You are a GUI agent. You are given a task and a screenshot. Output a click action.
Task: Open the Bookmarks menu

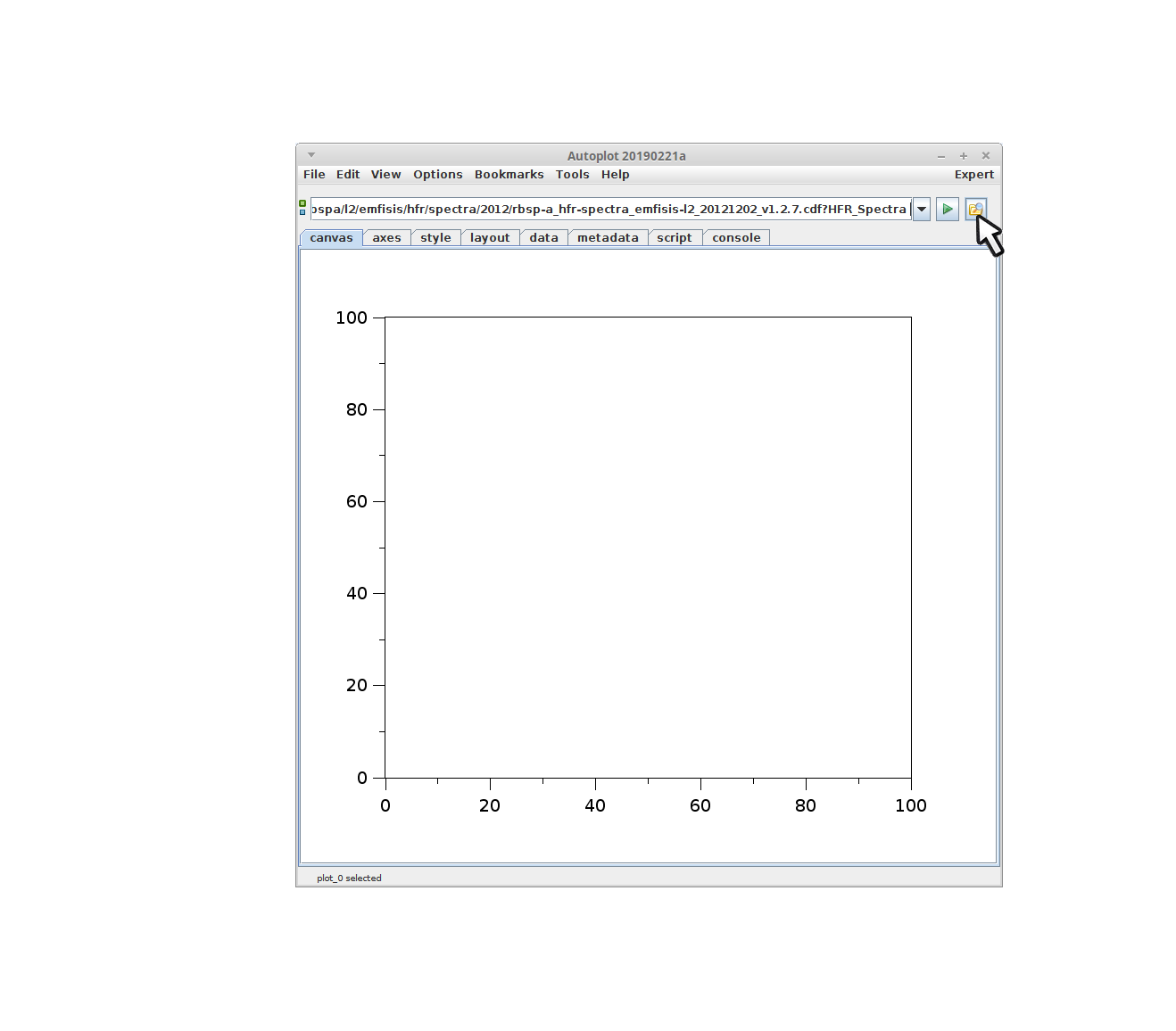point(509,175)
